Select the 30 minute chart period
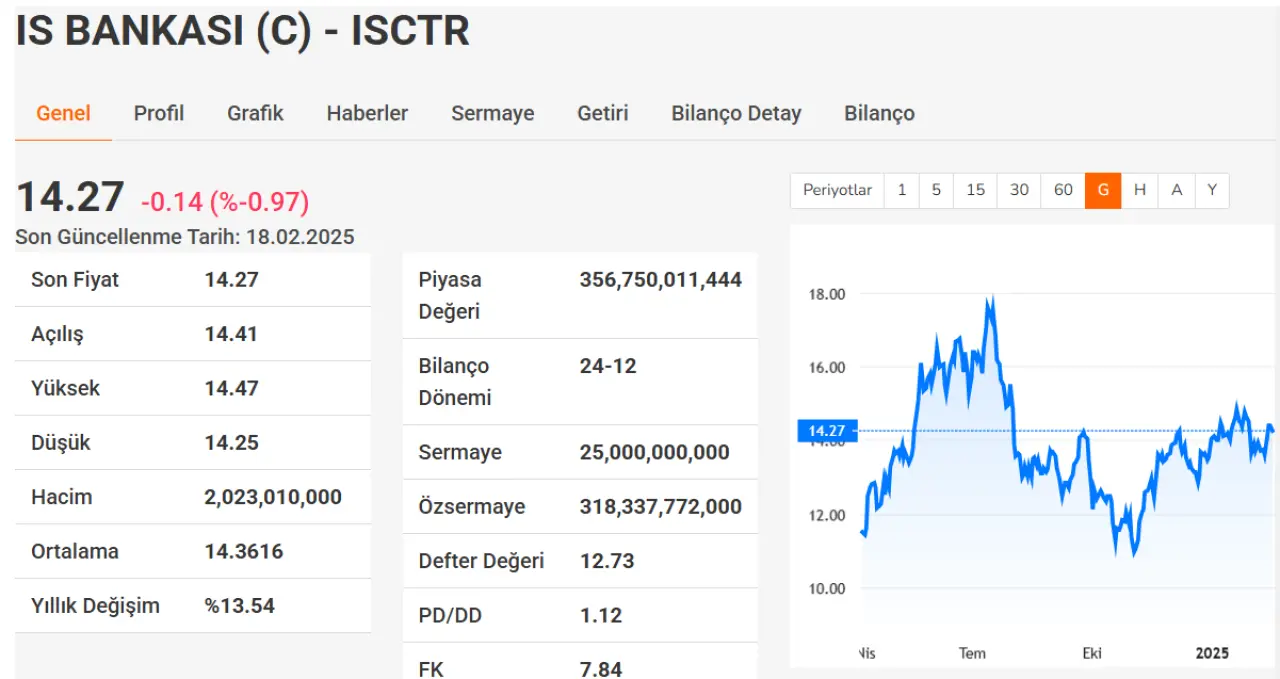1280x679 pixels. (x=1019, y=190)
